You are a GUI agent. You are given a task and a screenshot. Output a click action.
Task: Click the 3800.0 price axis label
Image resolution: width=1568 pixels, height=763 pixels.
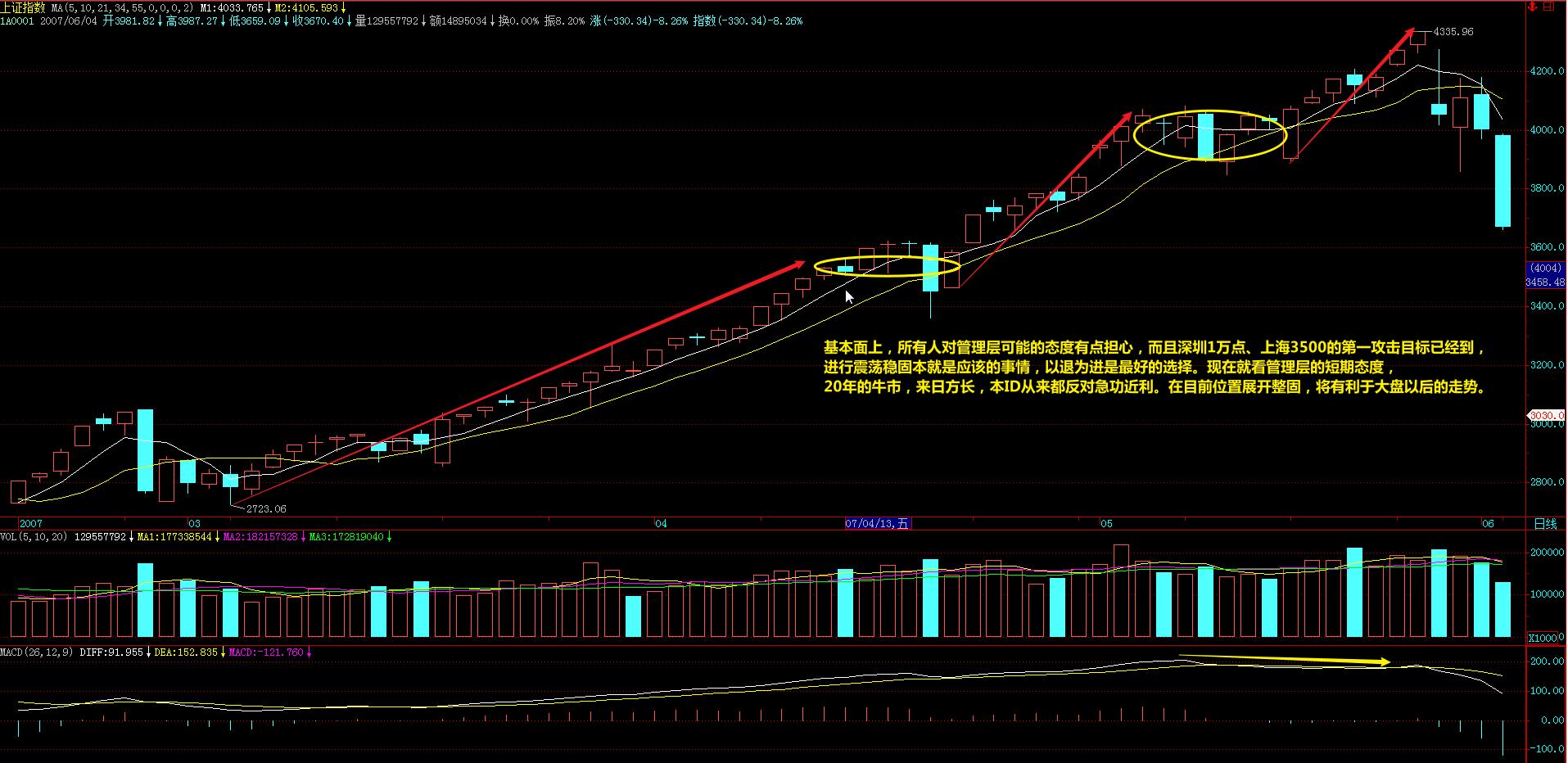pyautogui.click(x=1547, y=188)
